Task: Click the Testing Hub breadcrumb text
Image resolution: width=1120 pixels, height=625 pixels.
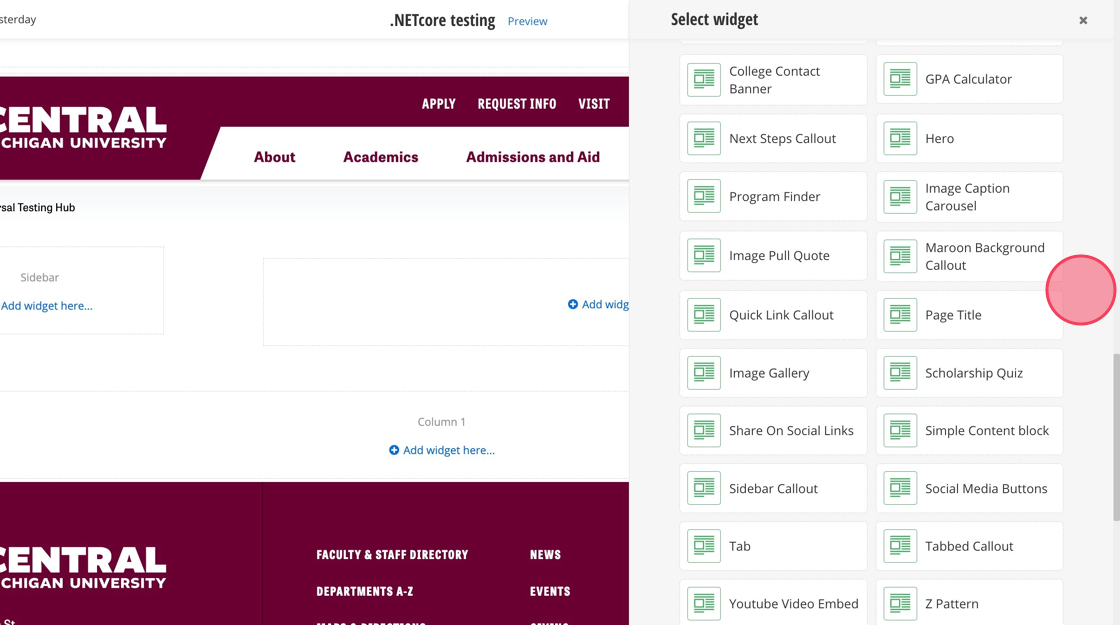Action: [x=37, y=207]
